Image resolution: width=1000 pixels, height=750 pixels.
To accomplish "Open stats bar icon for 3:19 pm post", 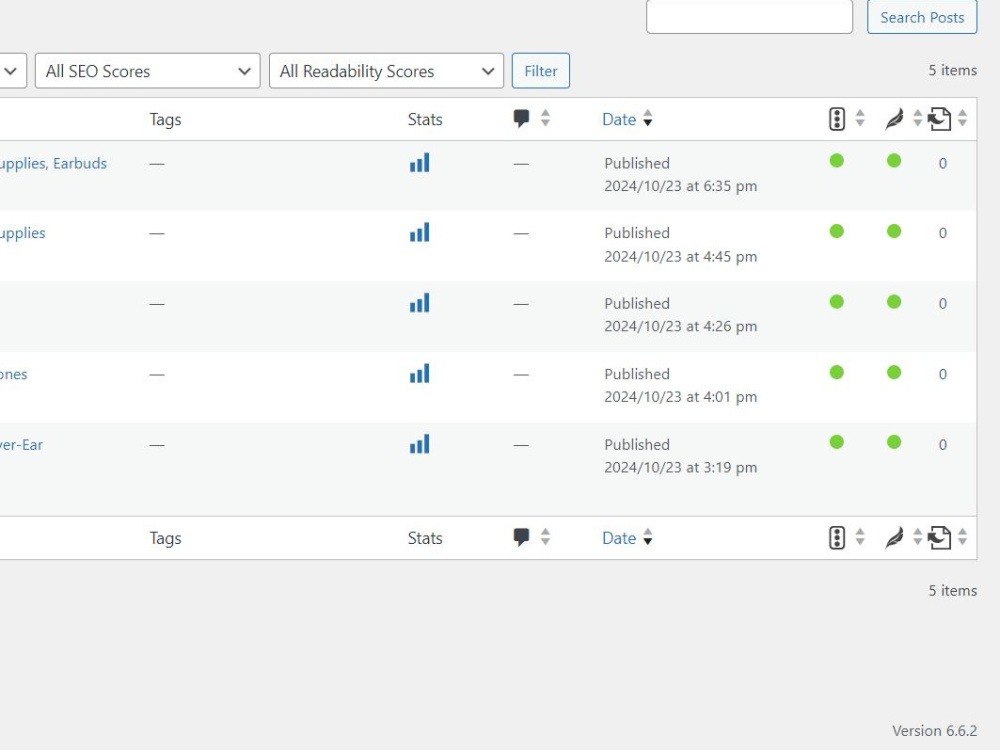I will (420, 444).
